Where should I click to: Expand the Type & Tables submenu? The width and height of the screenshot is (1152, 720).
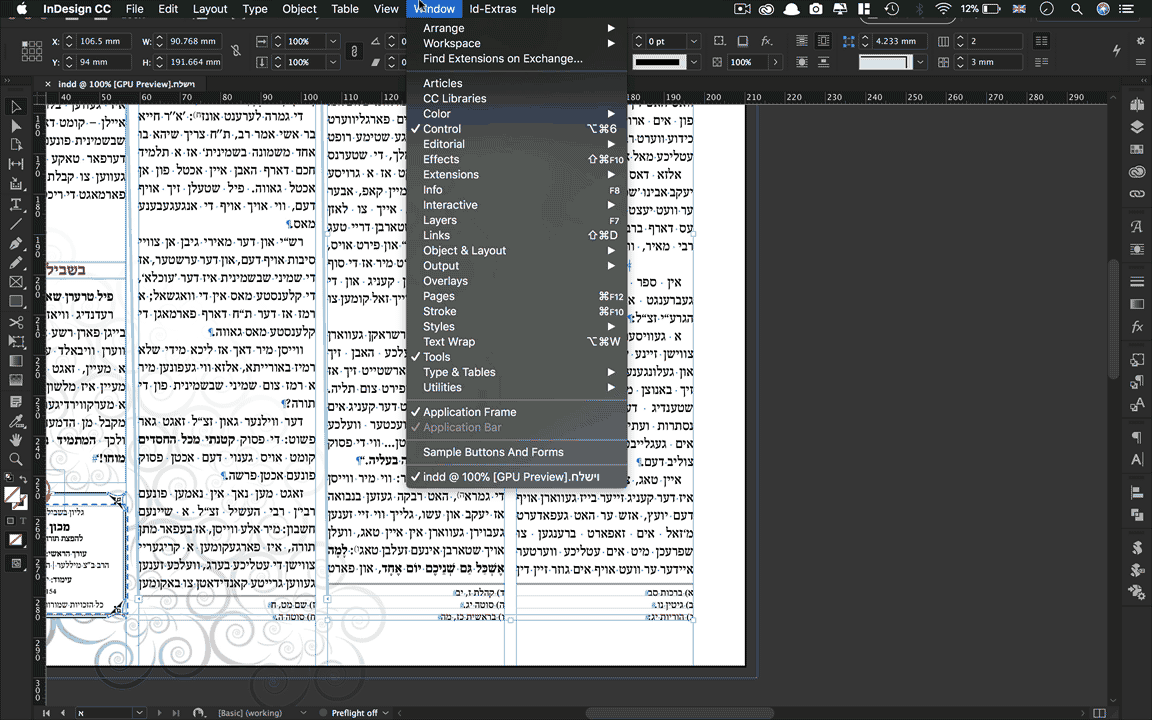pos(459,372)
